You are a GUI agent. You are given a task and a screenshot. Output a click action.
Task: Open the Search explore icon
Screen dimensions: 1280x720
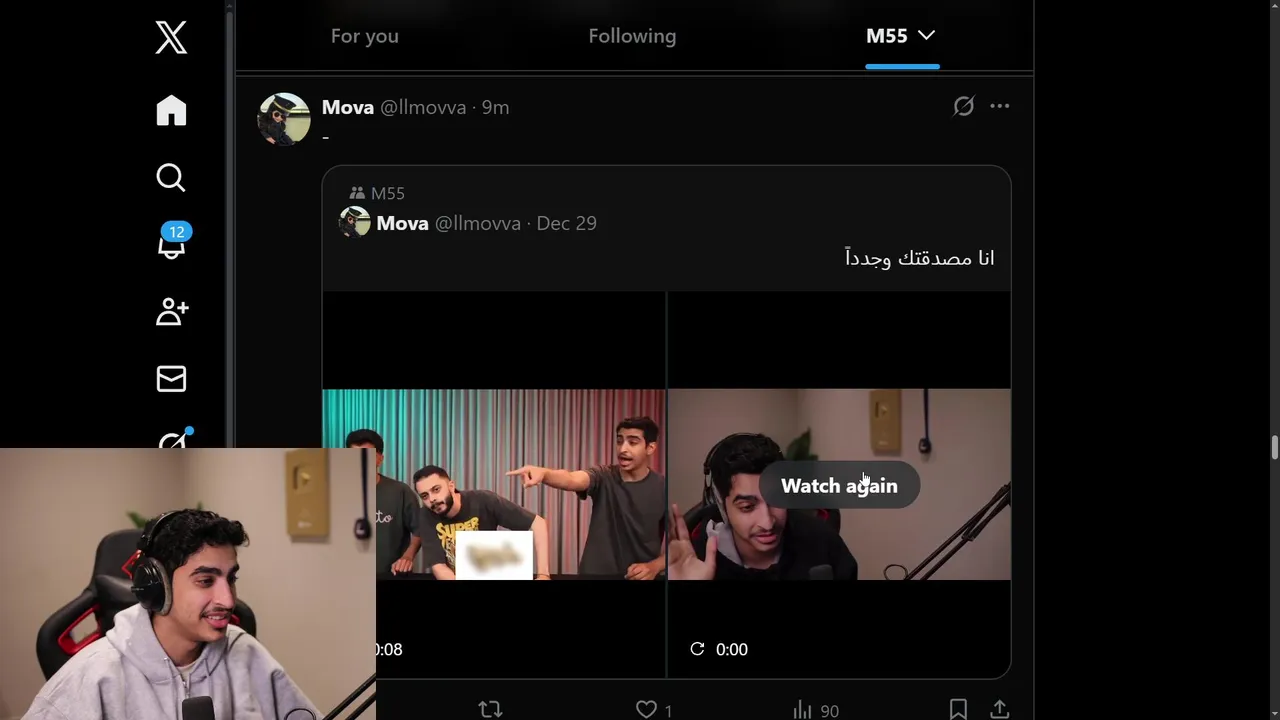(171, 178)
